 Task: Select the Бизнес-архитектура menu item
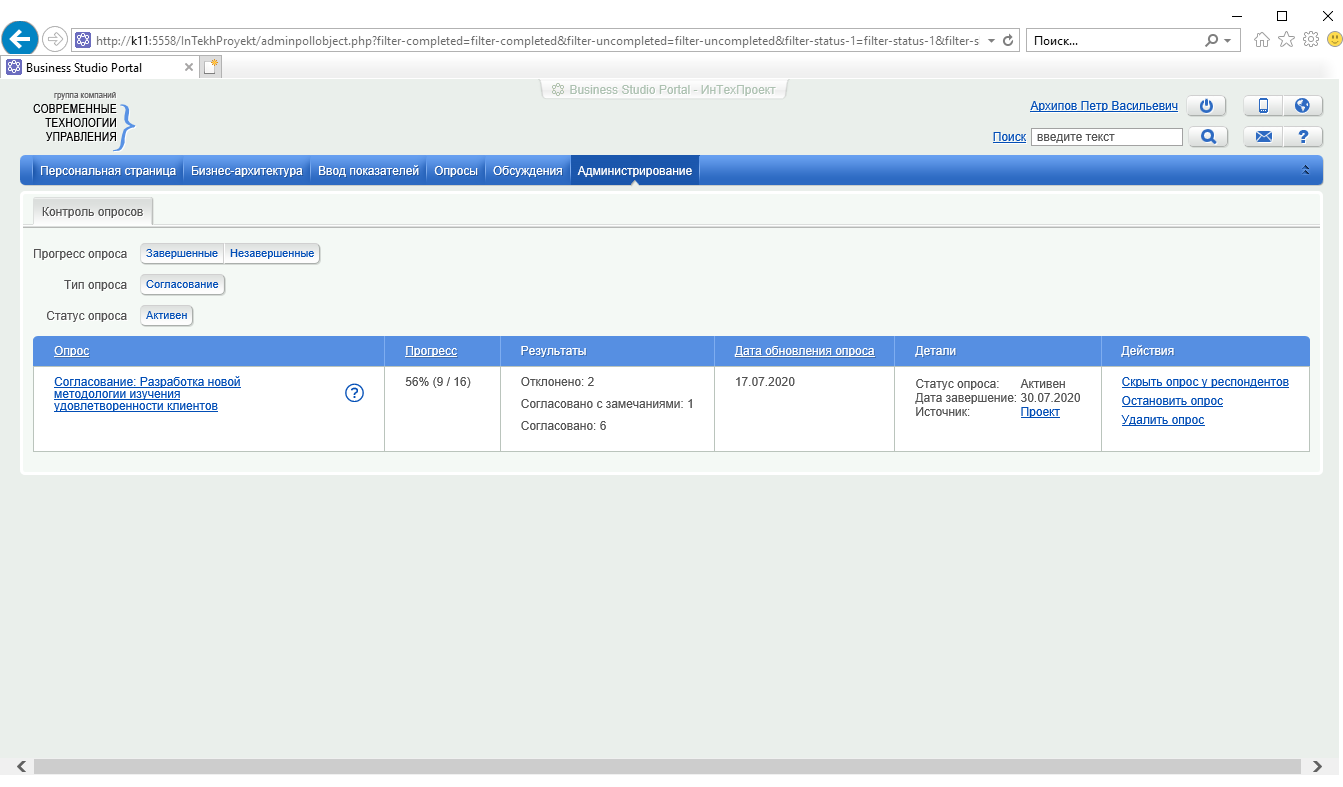pyautogui.click(x=246, y=171)
